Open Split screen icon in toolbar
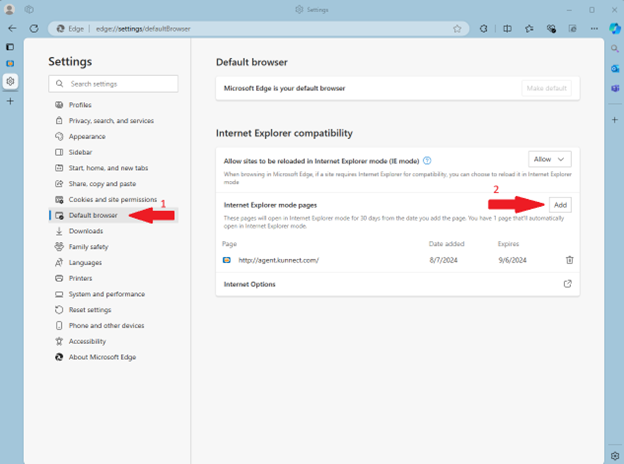624x464 pixels. (506, 29)
